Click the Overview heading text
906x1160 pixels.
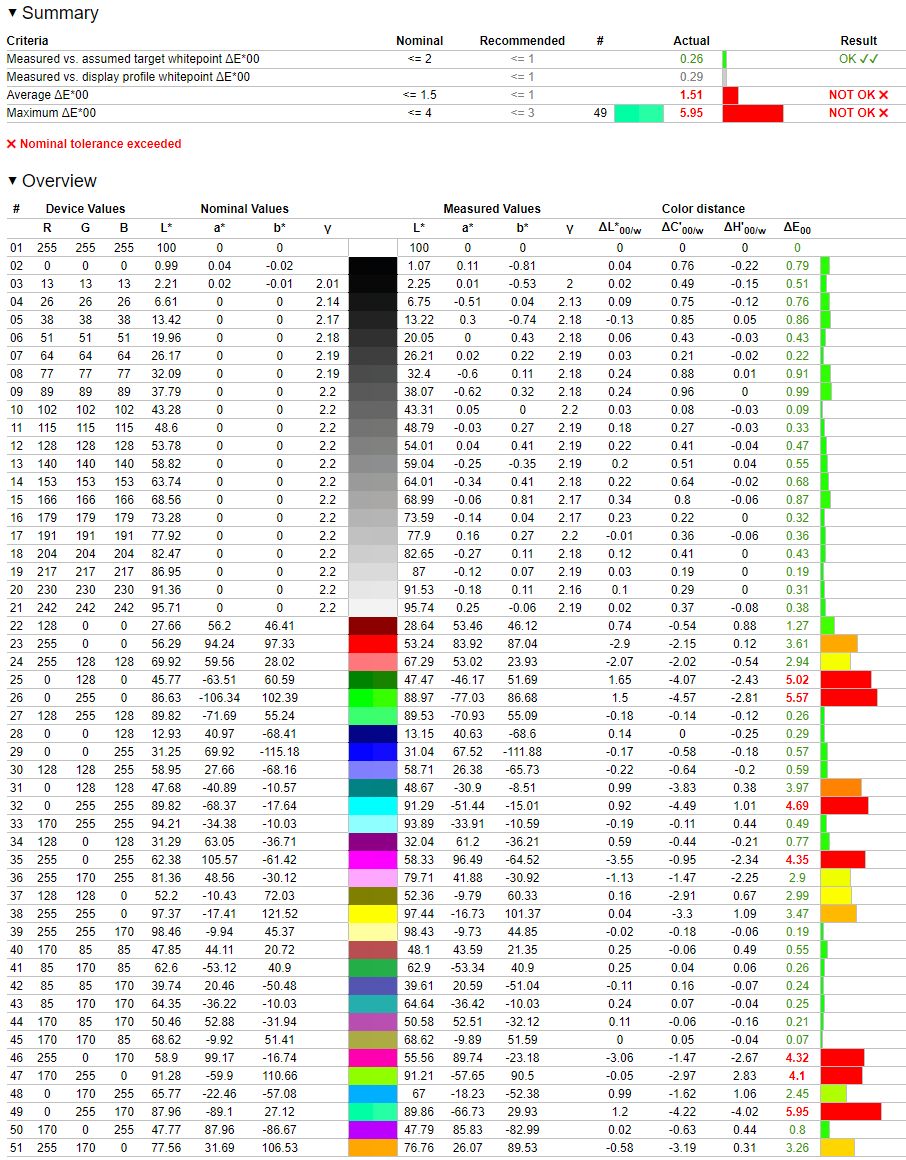coord(59,181)
